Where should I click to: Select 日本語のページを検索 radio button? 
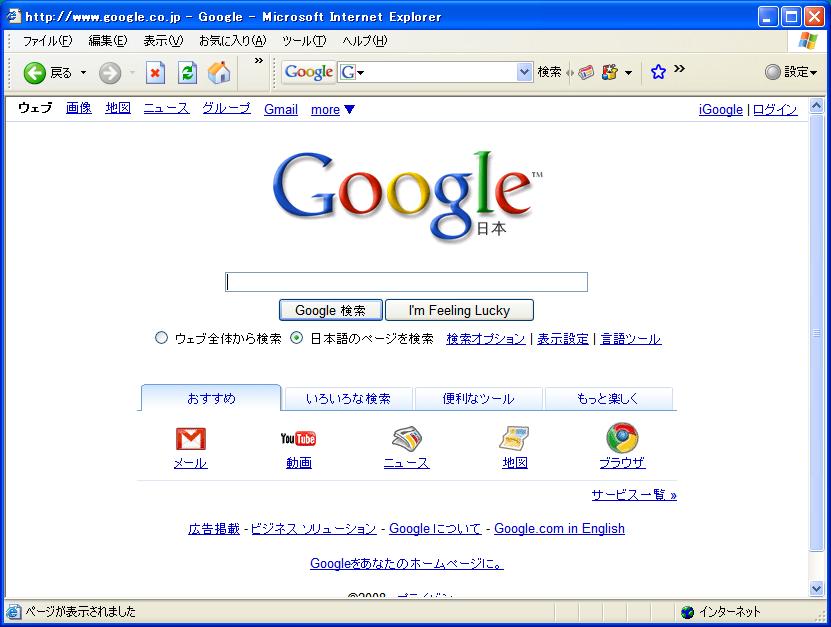296,338
